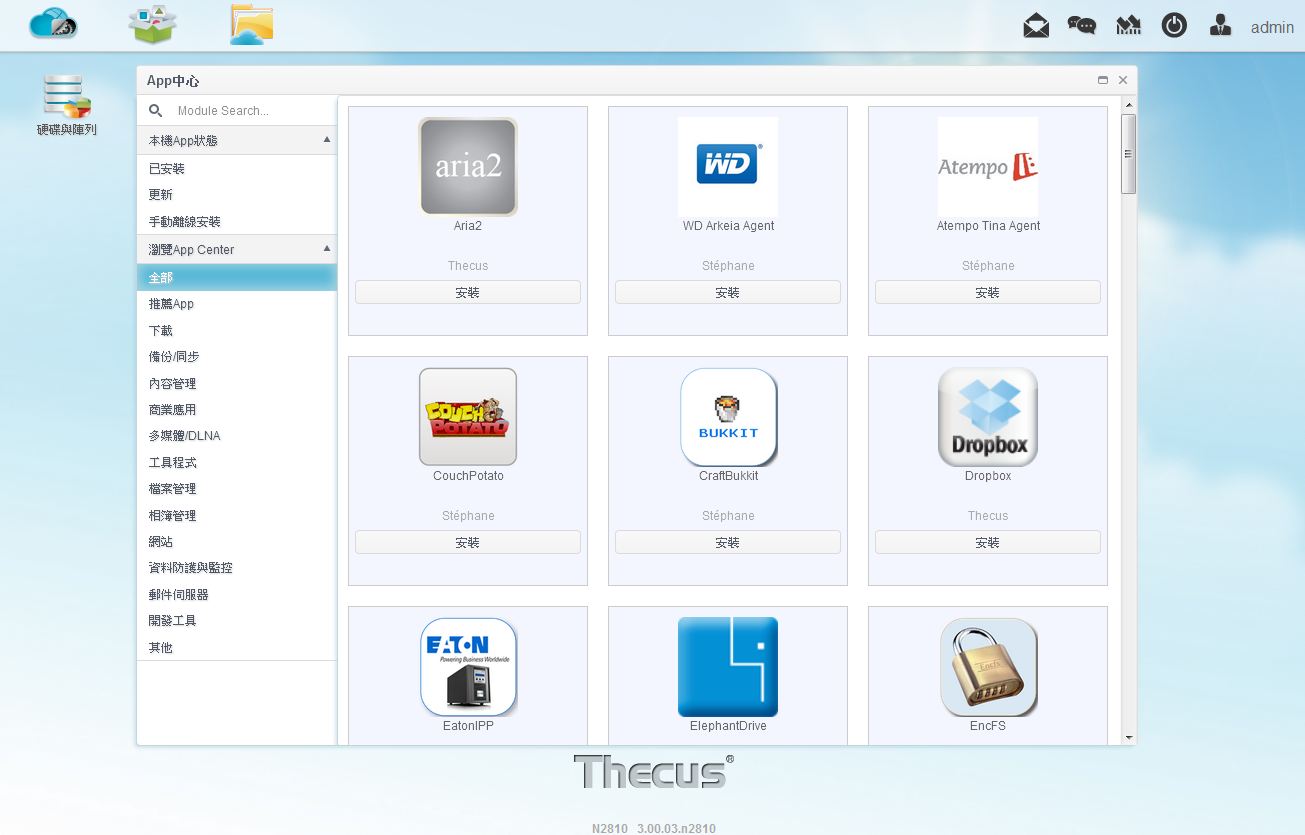
Task: Select the 檔案管理 category
Action: click(x=237, y=489)
